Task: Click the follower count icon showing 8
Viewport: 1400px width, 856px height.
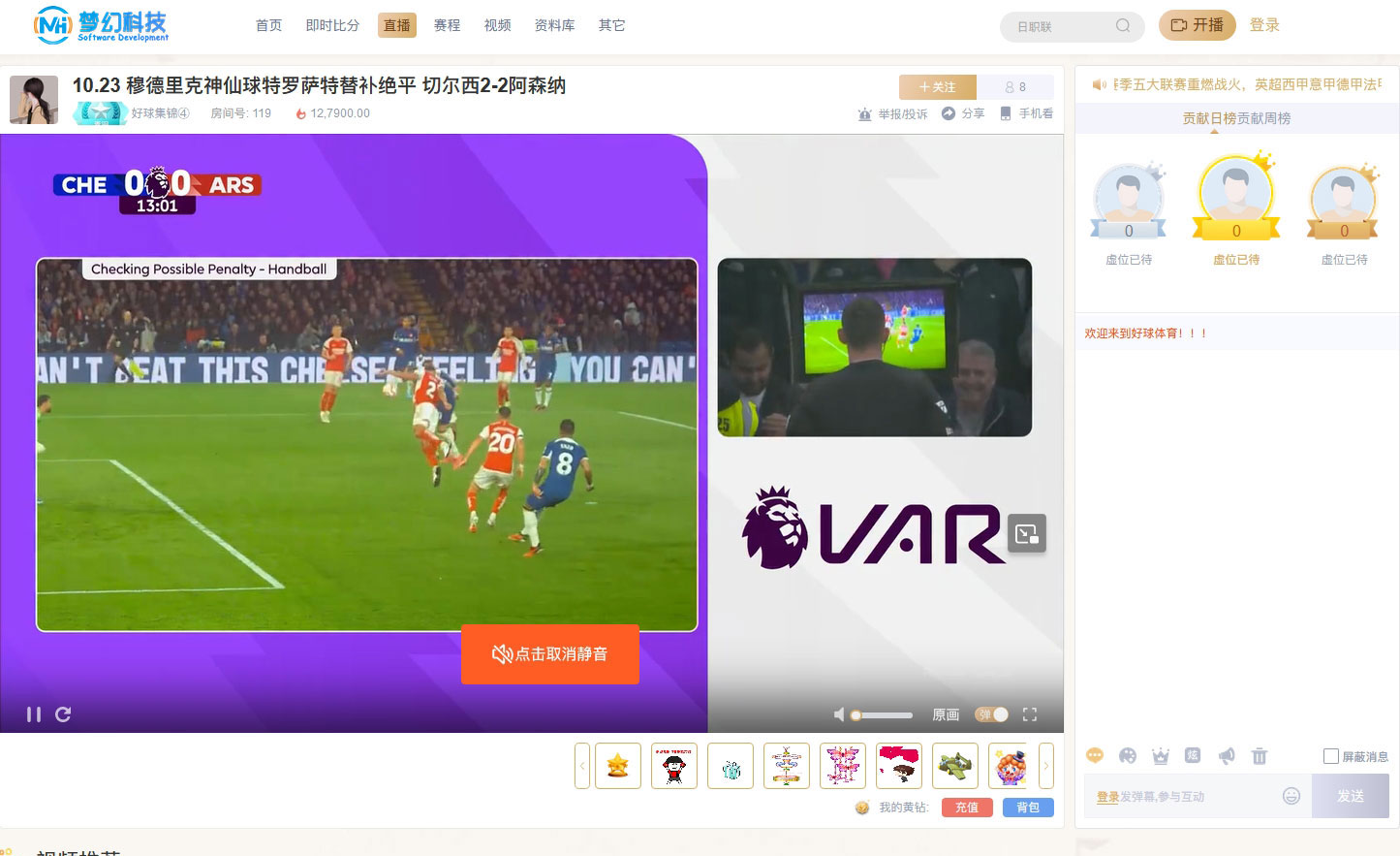Action: click(x=1014, y=87)
